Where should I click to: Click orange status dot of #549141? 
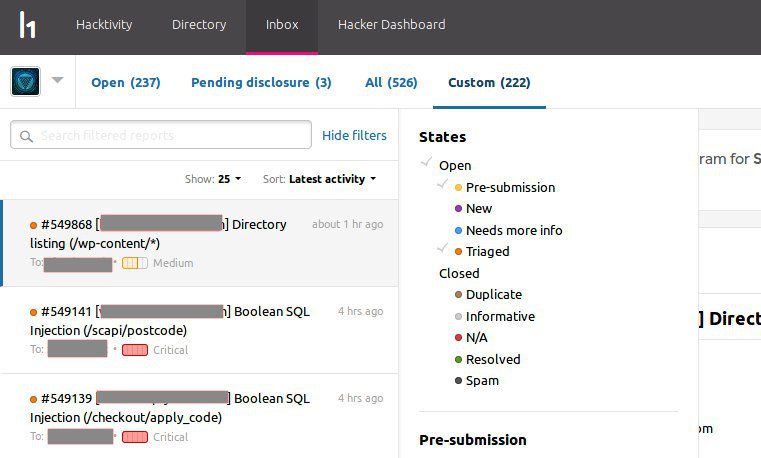click(33, 312)
